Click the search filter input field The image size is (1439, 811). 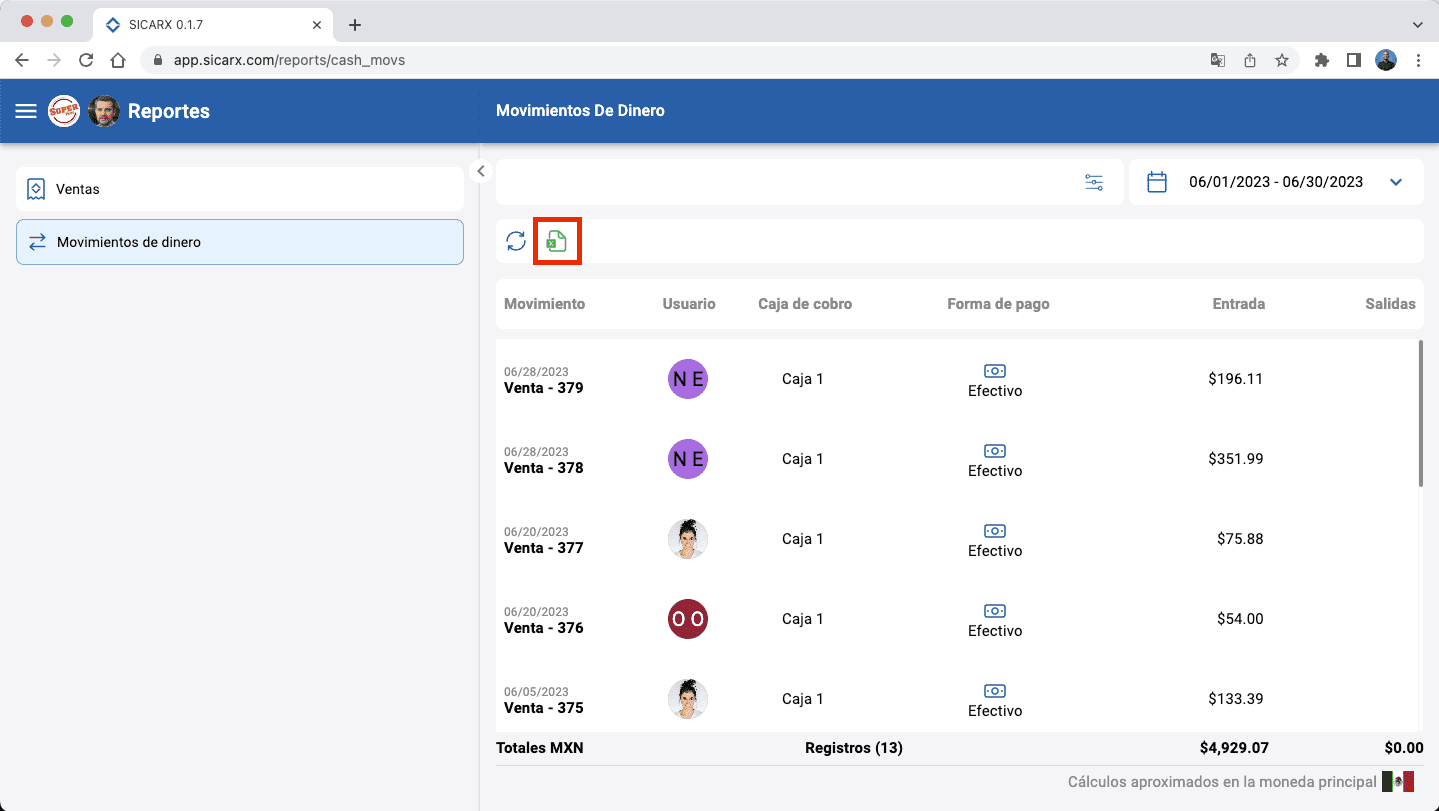coord(780,182)
